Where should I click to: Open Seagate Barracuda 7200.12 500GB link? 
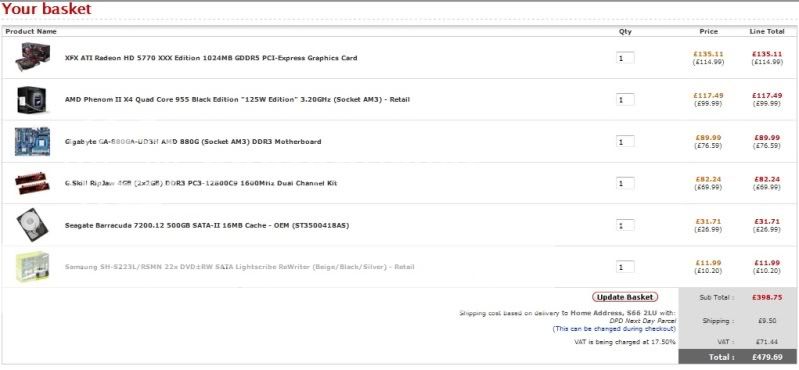tap(207, 225)
